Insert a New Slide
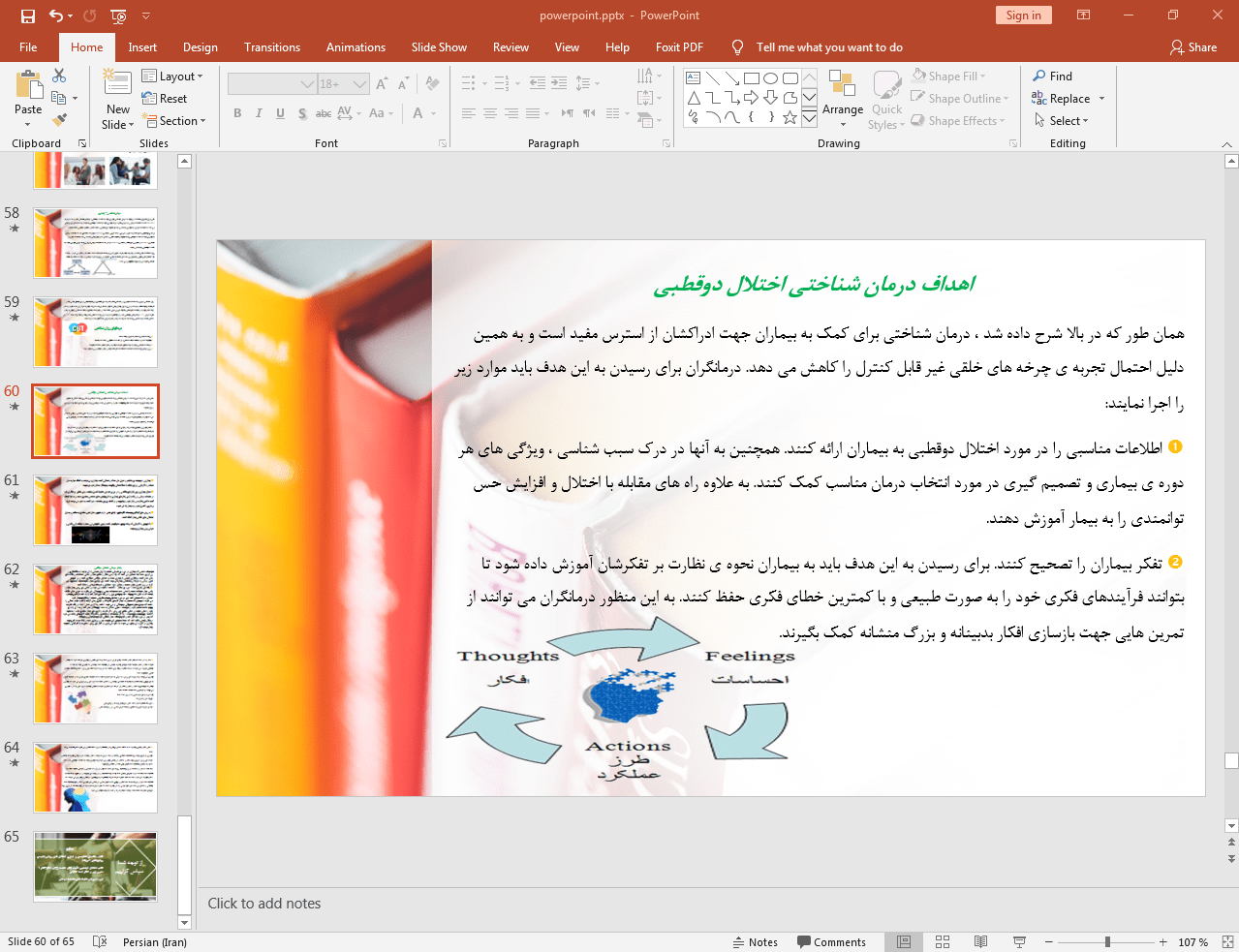 (118, 99)
